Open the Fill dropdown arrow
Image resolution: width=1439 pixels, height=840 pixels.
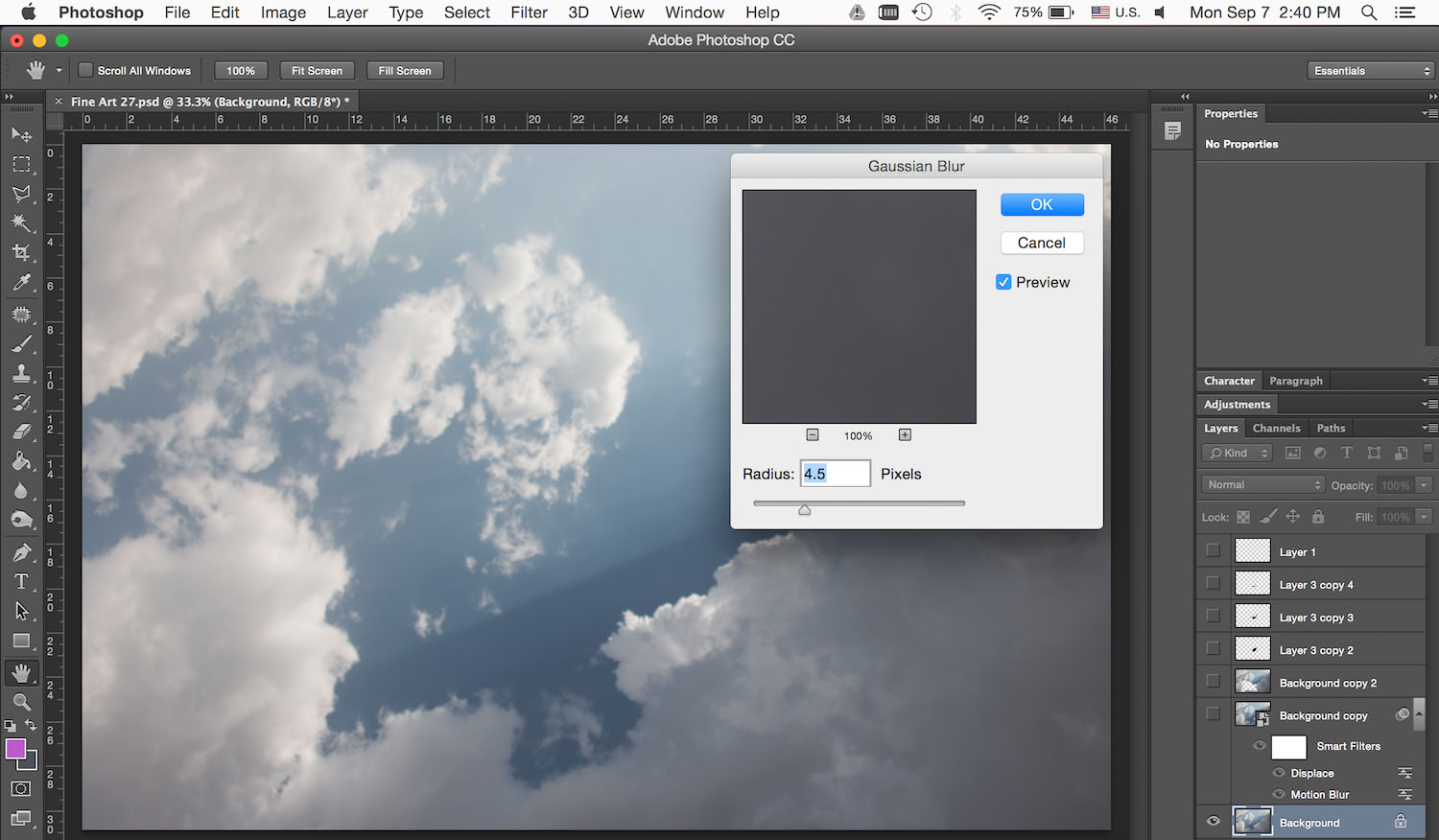tap(1425, 517)
